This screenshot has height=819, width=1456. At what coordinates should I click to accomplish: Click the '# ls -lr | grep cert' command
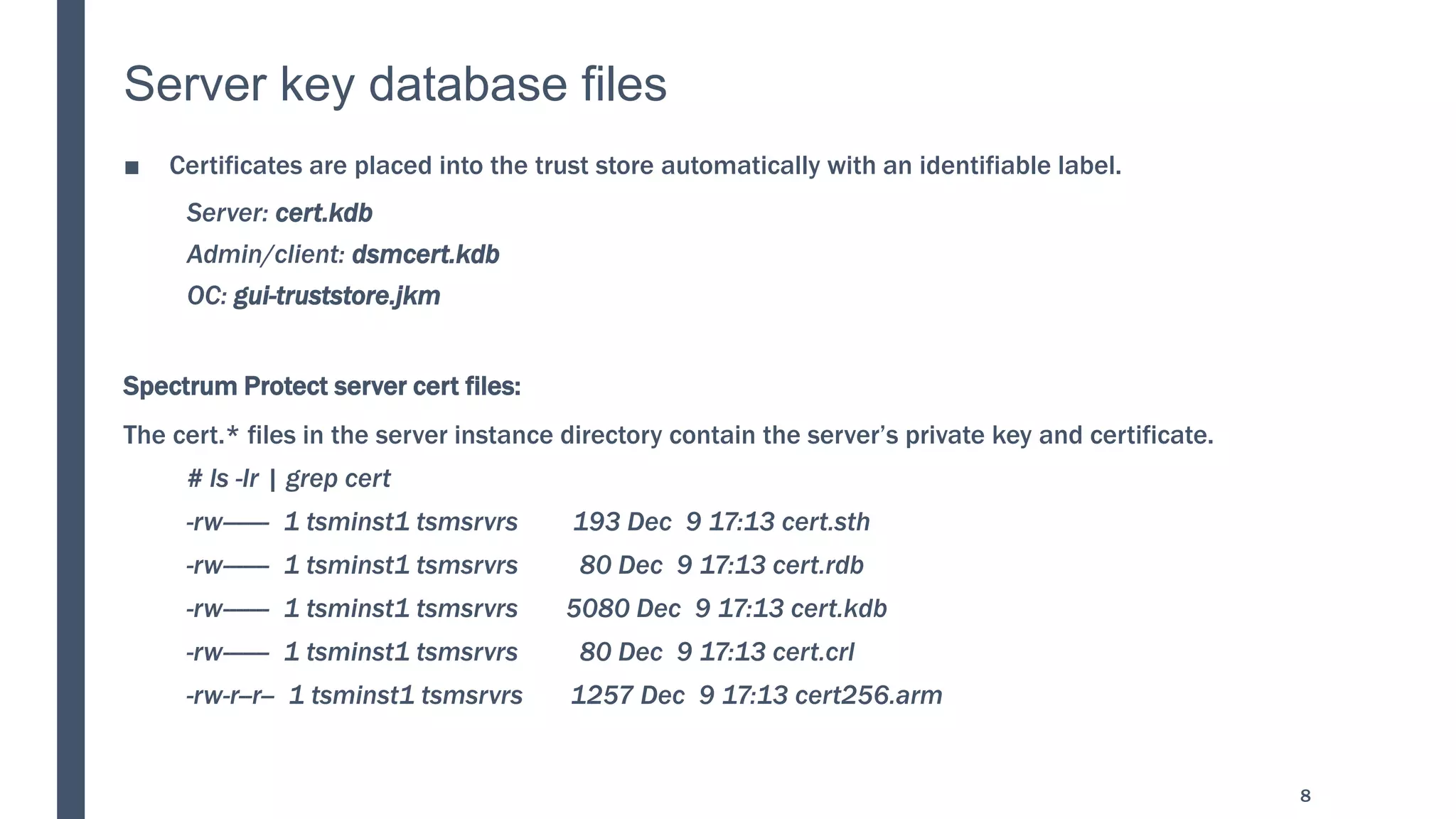point(289,478)
